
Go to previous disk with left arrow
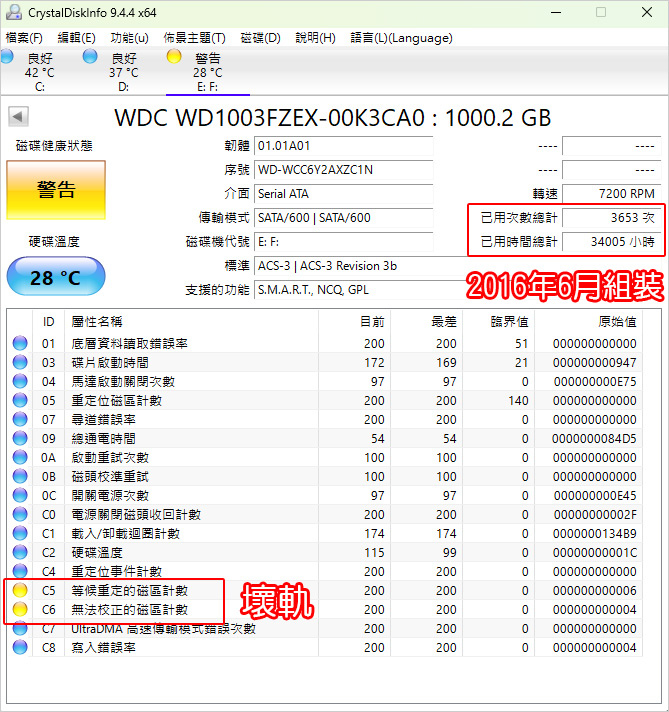point(18,117)
